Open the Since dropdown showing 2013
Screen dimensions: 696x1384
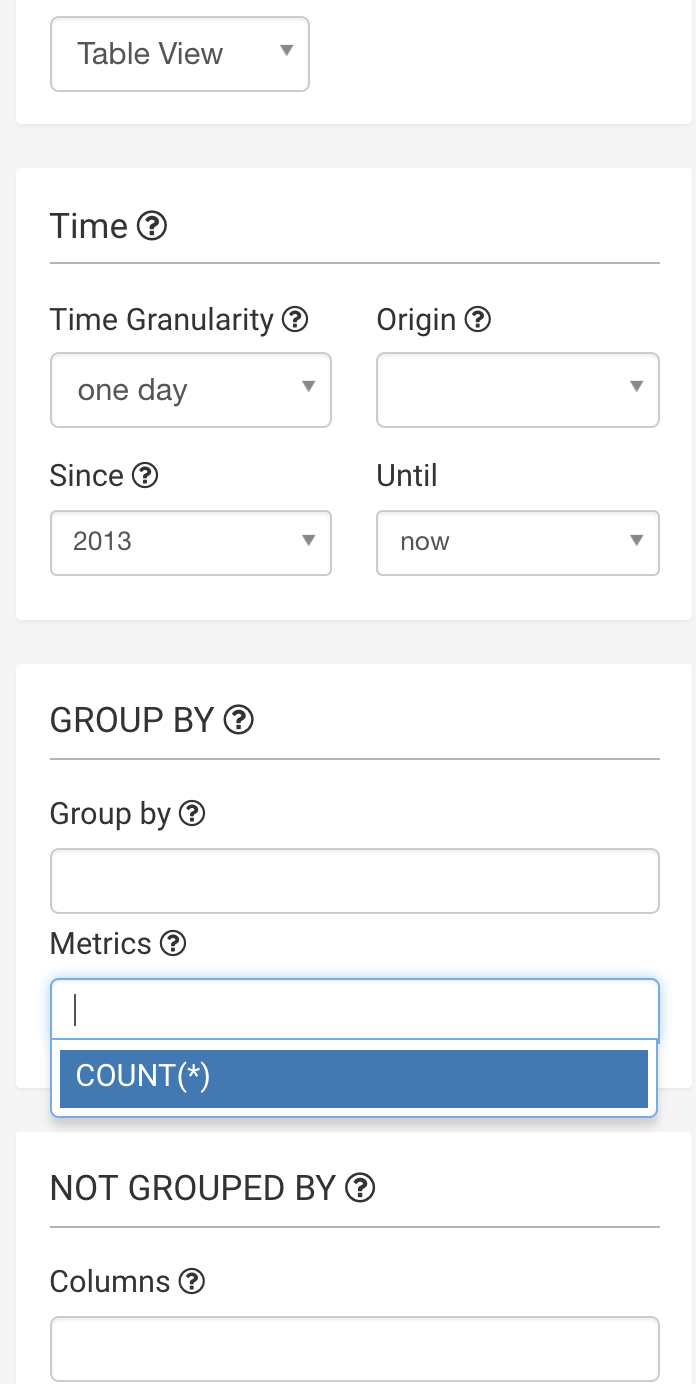pyautogui.click(x=190, y=543)
